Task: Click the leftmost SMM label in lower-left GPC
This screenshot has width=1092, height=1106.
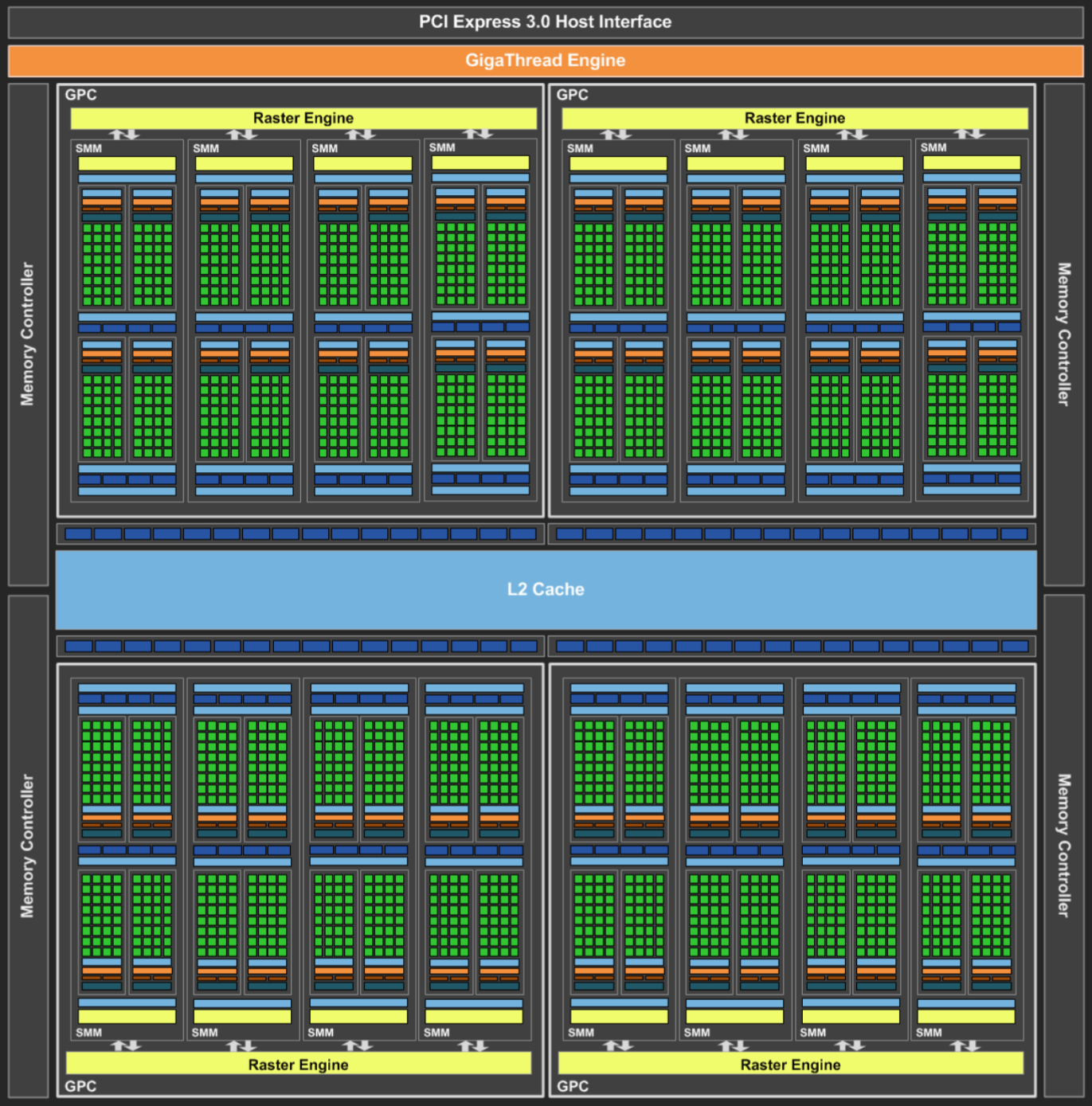Action: click(88, 1033)
